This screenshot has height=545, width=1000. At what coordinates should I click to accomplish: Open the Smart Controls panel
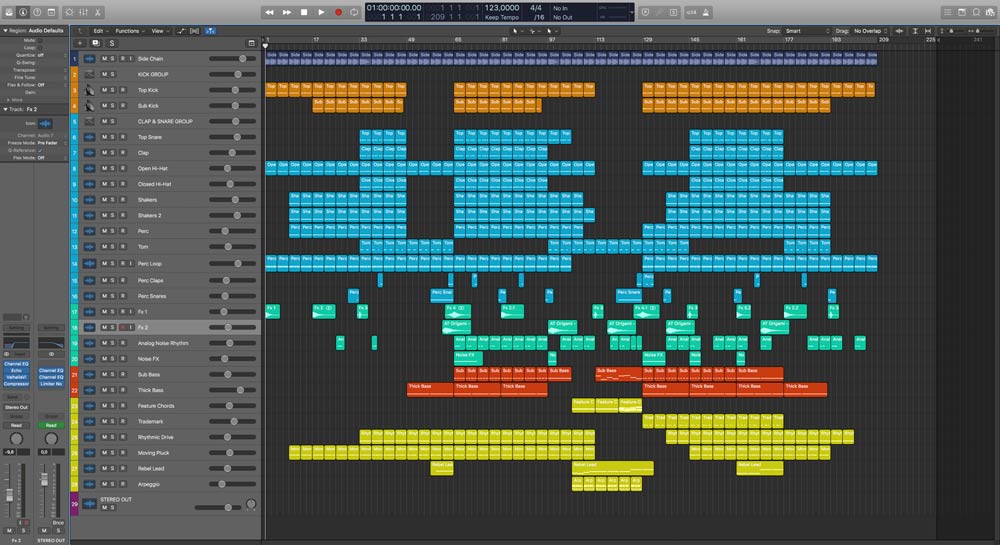tap(67, 12)
